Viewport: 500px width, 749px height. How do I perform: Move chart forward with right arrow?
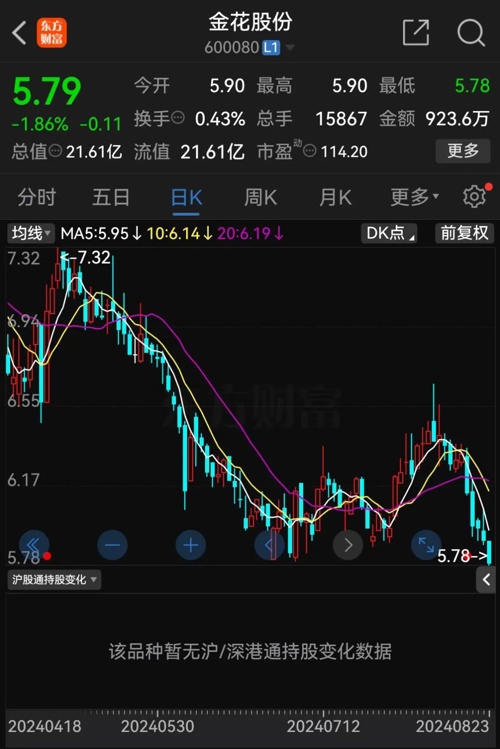pyautogui.click(x=348, y=545)
